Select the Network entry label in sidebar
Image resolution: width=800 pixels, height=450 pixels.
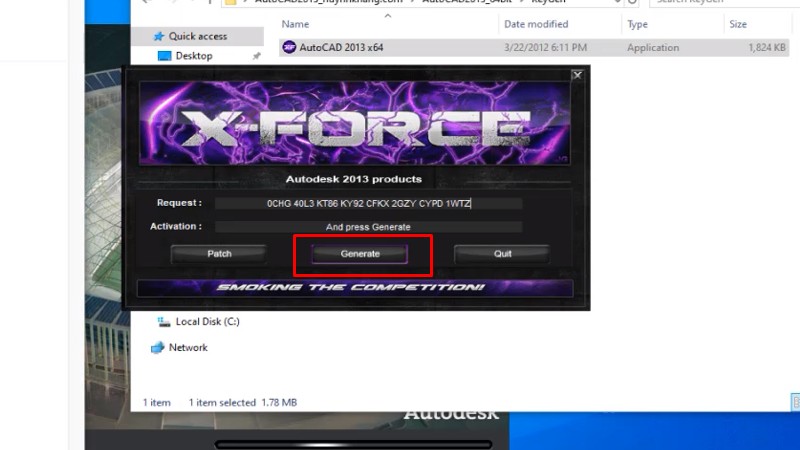188,348
